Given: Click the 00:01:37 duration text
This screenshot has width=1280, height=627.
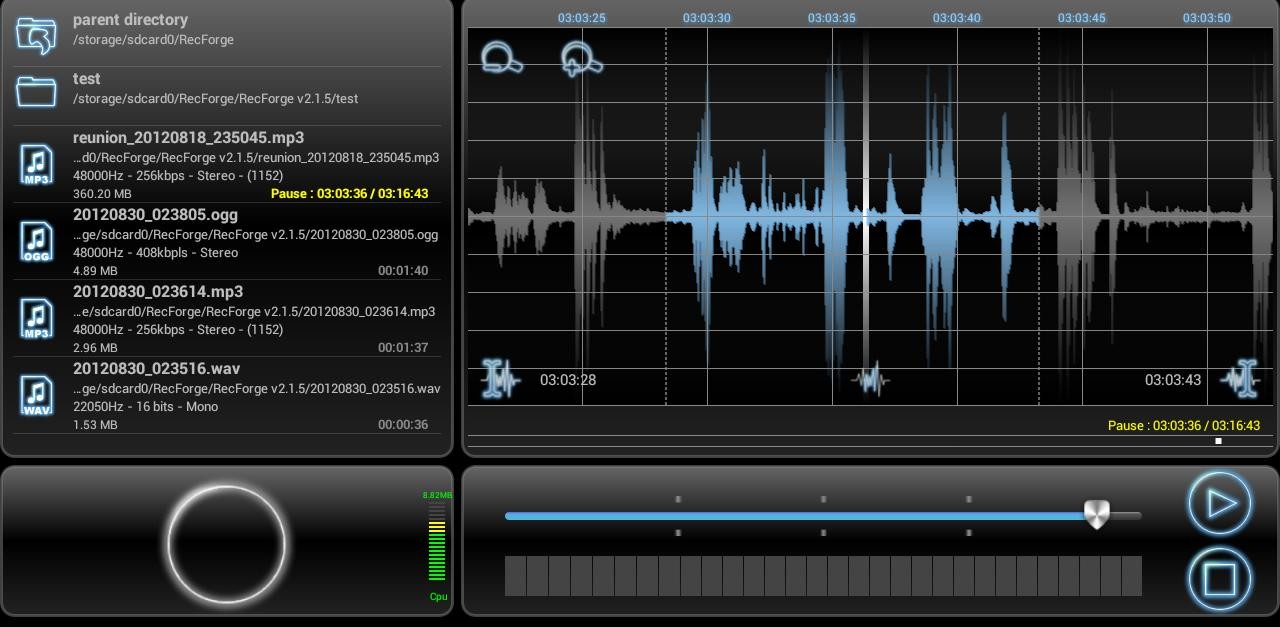Looking at the screenshot, I should [403, 348].
